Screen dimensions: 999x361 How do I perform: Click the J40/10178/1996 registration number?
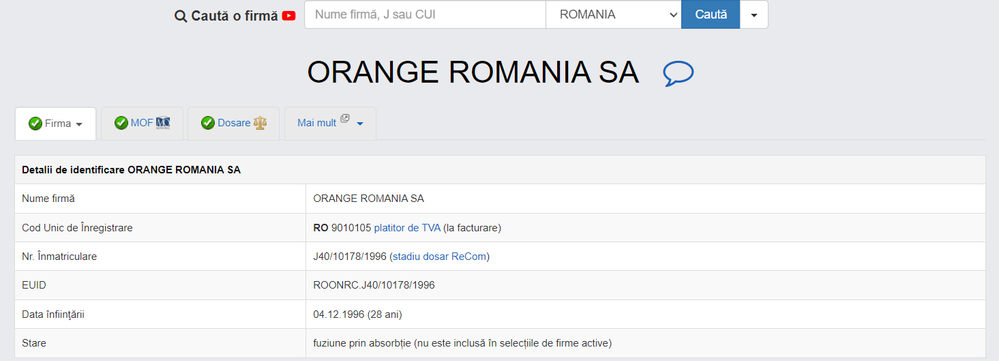(x=350, y=257)
